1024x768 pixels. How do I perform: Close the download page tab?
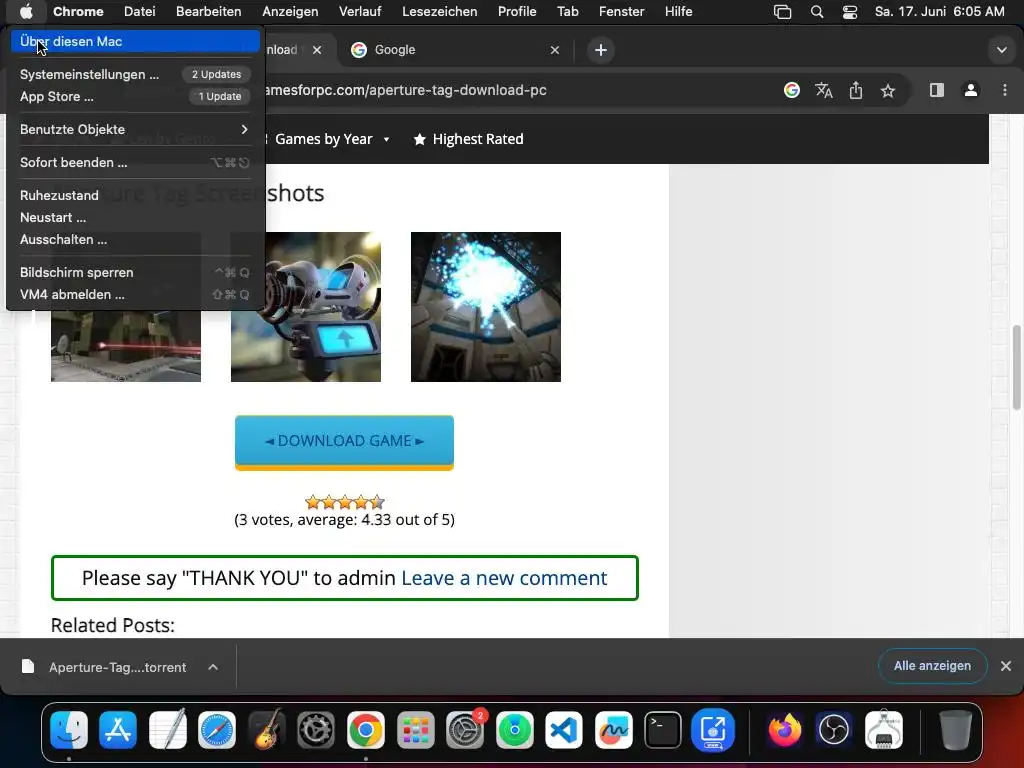[x=317, y=50]
